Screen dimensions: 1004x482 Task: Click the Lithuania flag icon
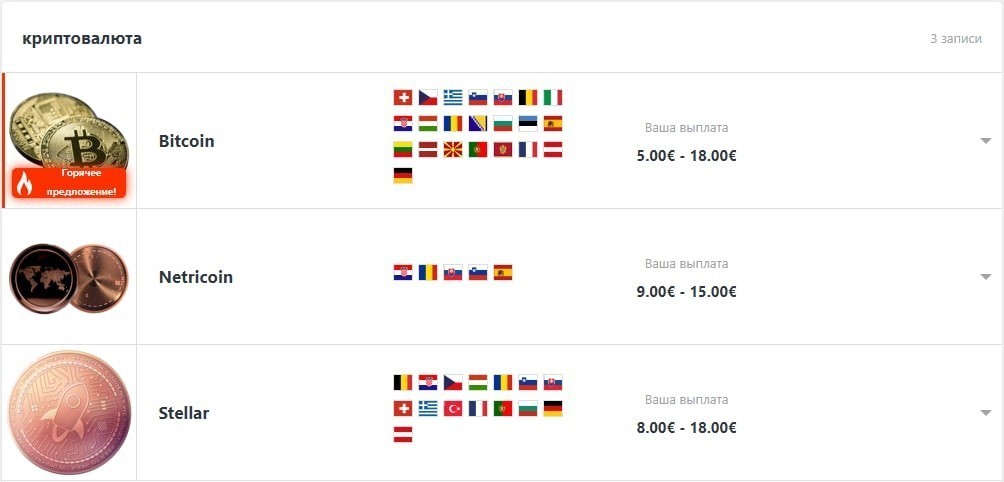[403, 150]
